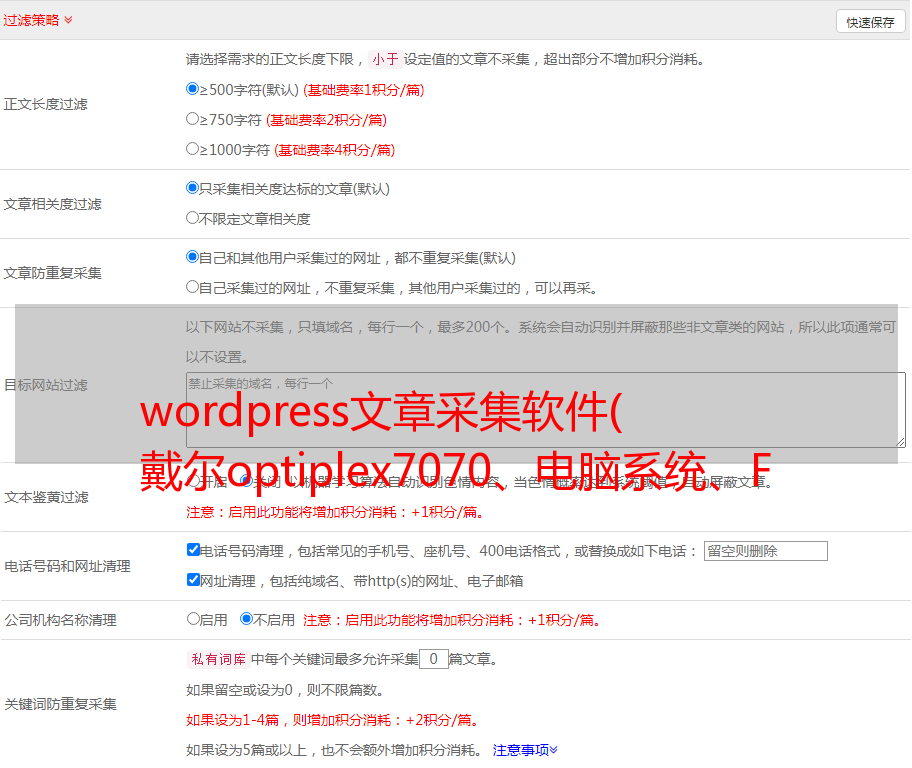Viewport: 912px width, 768px height.
Task: Toggle the 电话号码清理 checkbox
Action: 193,550
